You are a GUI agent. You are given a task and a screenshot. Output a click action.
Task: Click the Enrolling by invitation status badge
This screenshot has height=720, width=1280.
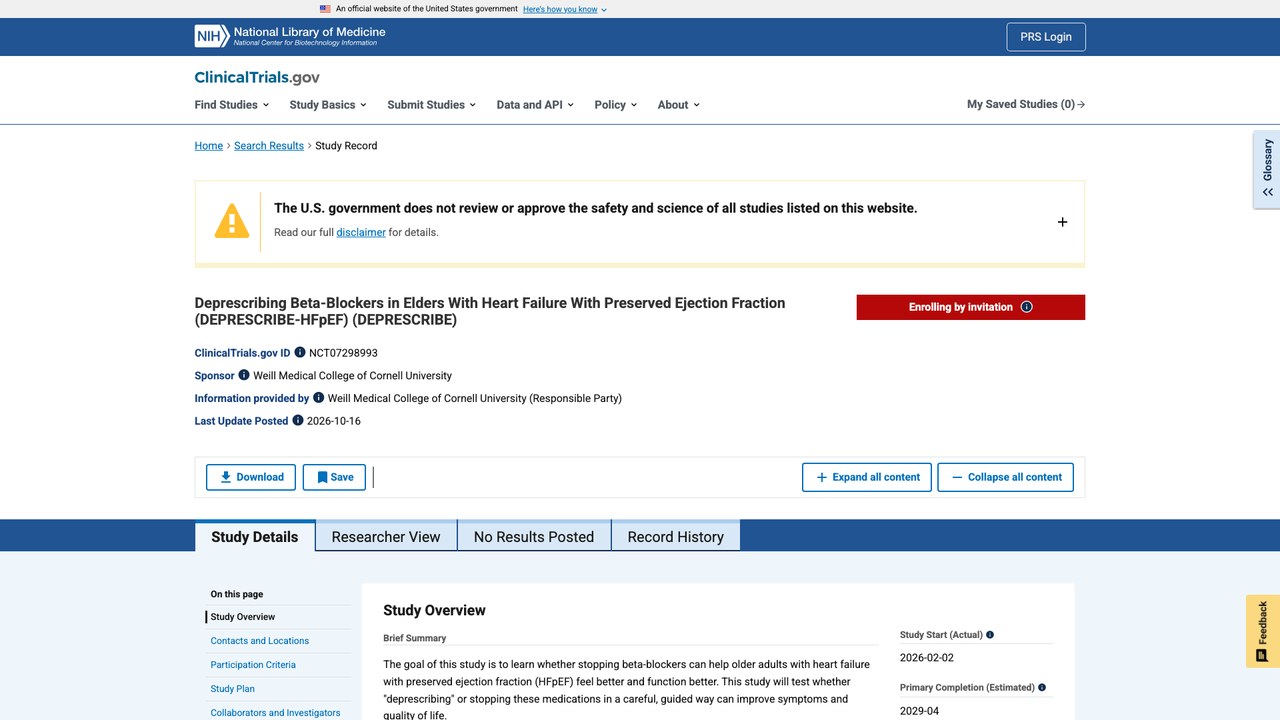[x=971, y=307]
